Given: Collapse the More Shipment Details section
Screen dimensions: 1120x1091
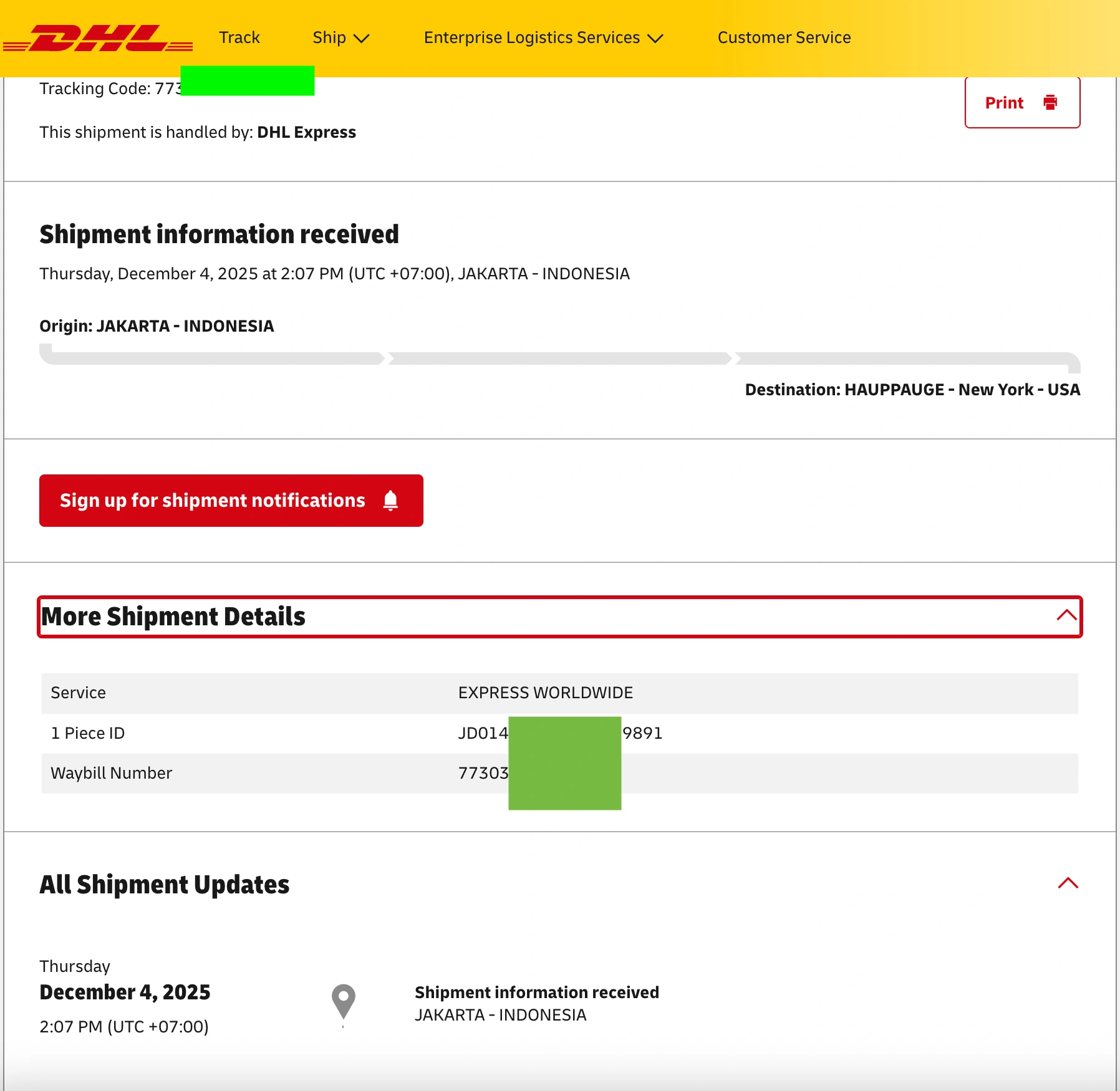Looking at the screenshot, I should click(x=560, y=617).
